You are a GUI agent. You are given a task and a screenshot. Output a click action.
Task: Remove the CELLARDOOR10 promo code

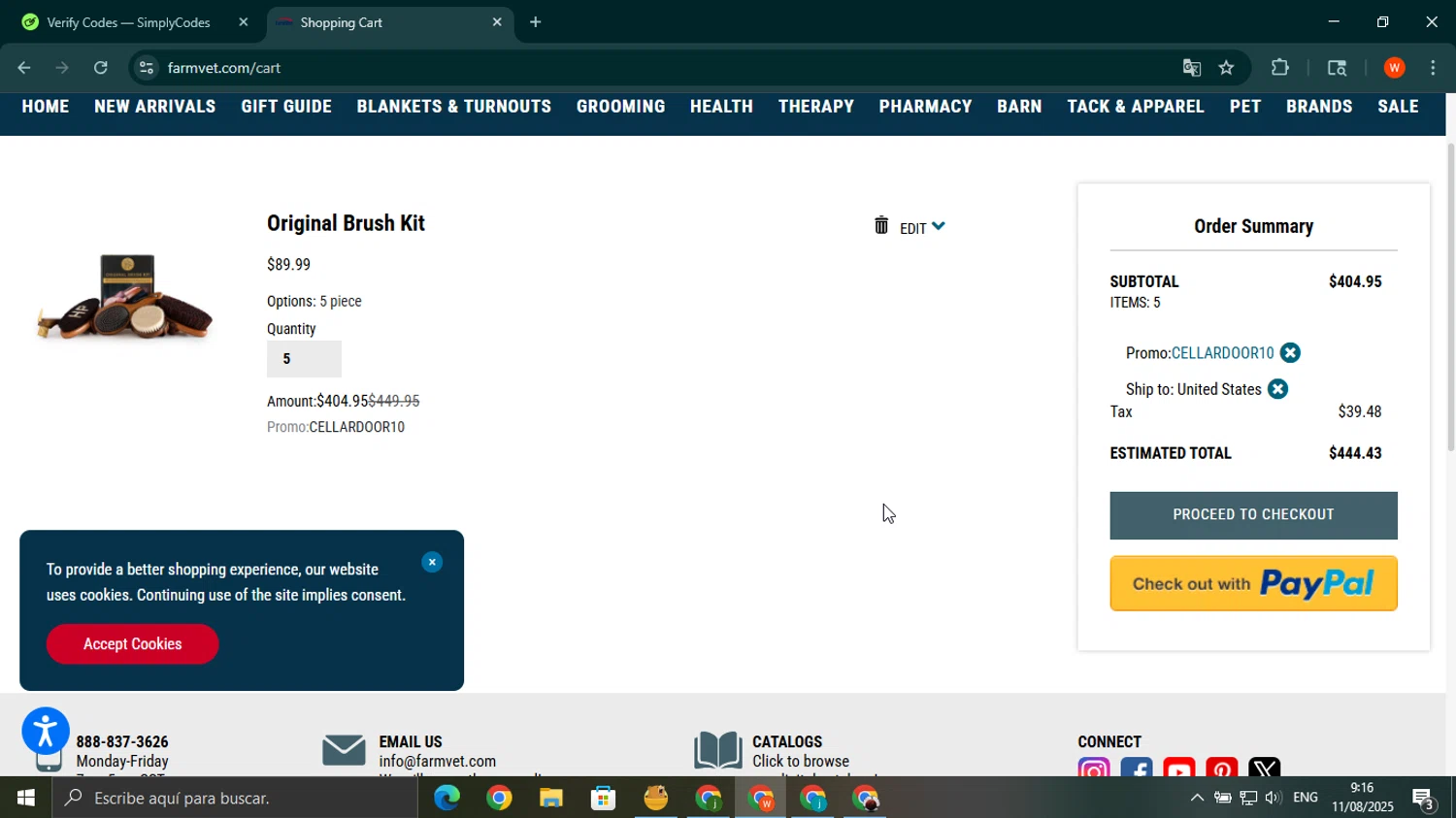click(x=1290, y=353)
